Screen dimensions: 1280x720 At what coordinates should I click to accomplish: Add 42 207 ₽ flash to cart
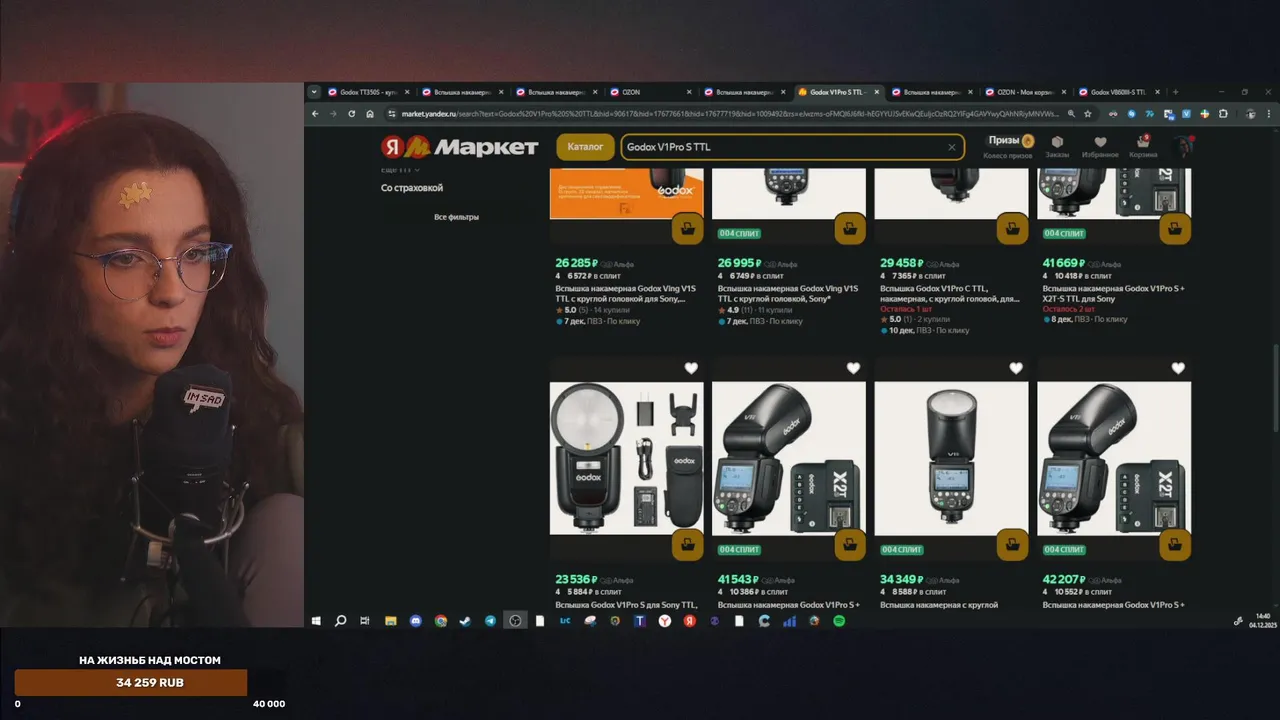(1175, 544)
